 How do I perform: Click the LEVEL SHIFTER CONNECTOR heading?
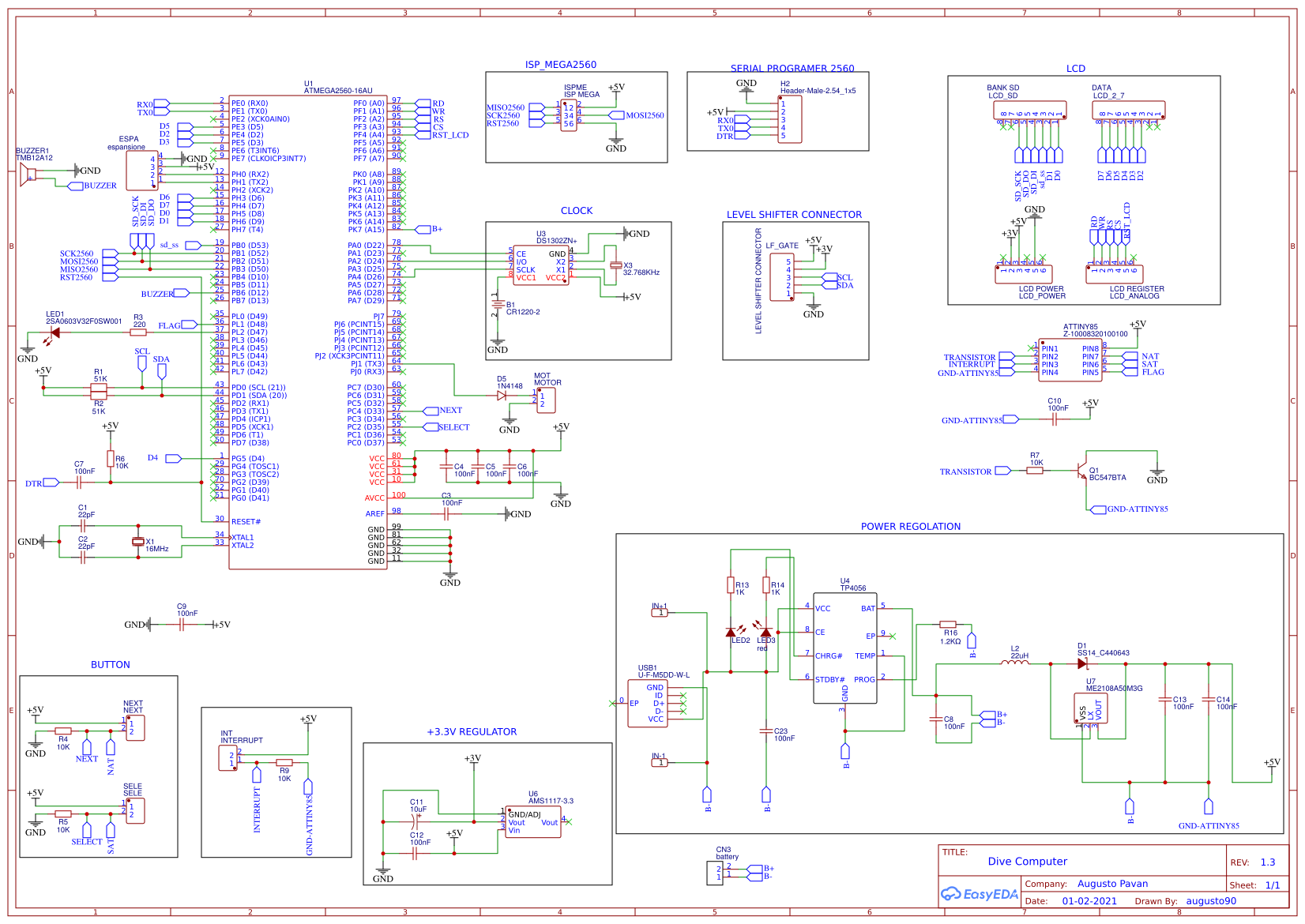(795, 215)
